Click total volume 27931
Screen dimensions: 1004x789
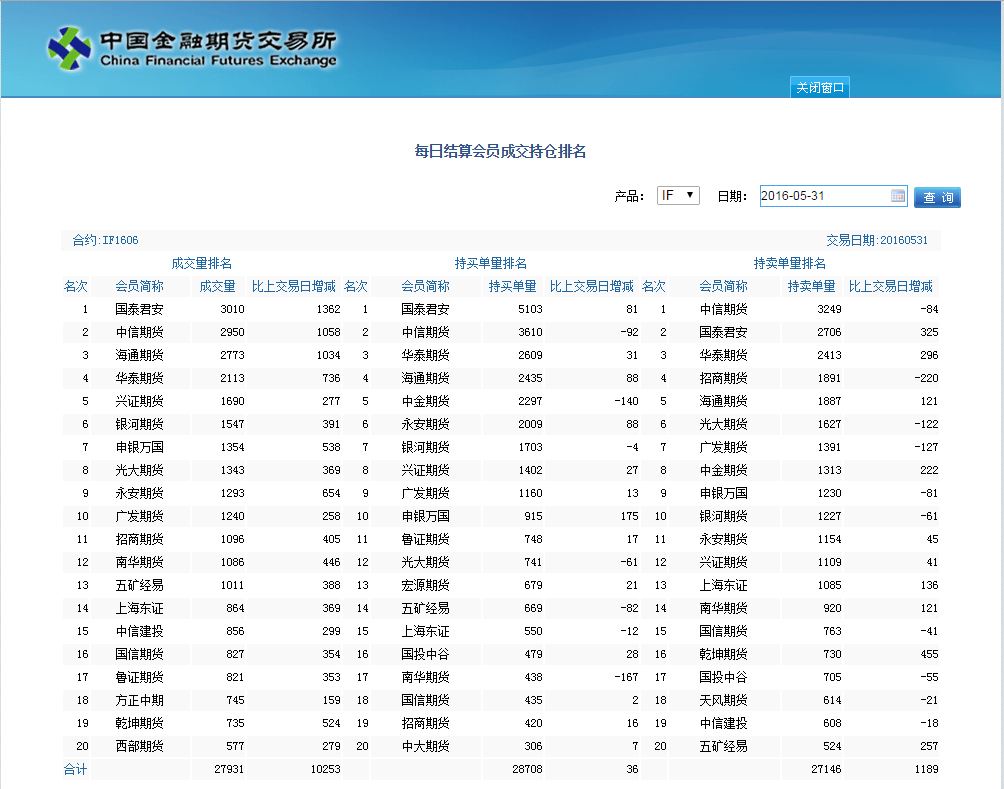click(229, 769)
